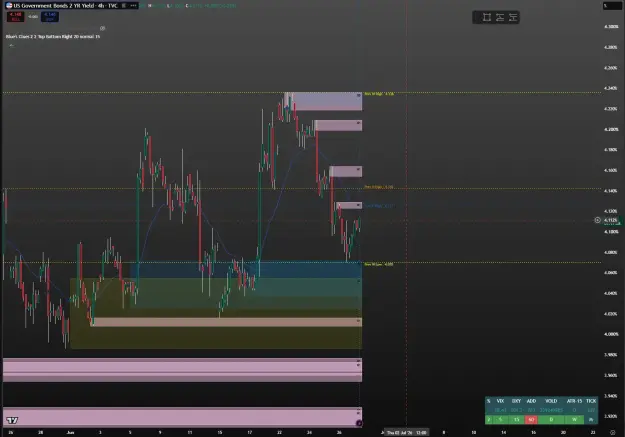Click the rightmost icon in the floating toolbar
Image resolution: width=625 pixels, height=437 pixels.
tap(513, 17)
